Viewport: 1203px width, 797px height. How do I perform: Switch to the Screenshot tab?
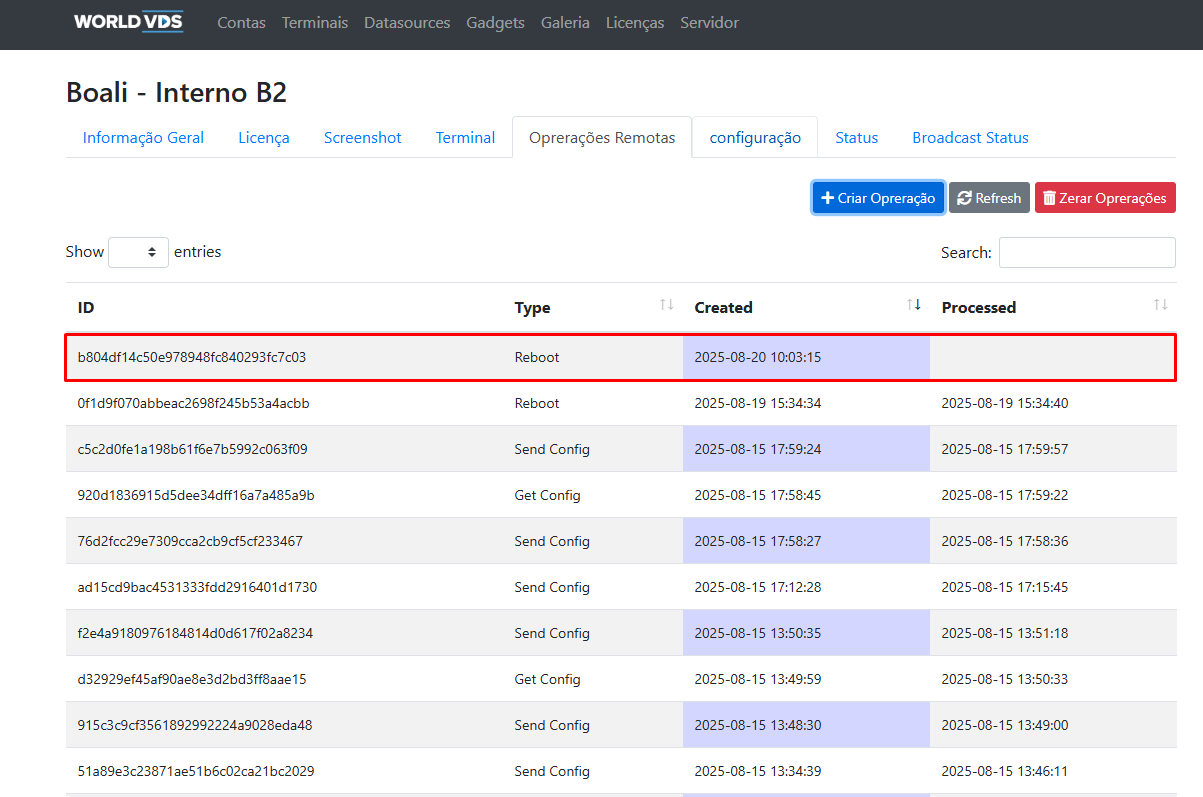[x=363, y=137]
